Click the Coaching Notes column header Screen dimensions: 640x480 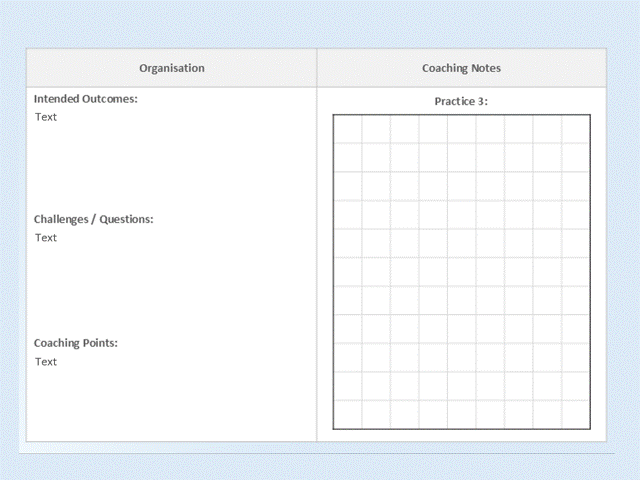click(x=461, y=68)
